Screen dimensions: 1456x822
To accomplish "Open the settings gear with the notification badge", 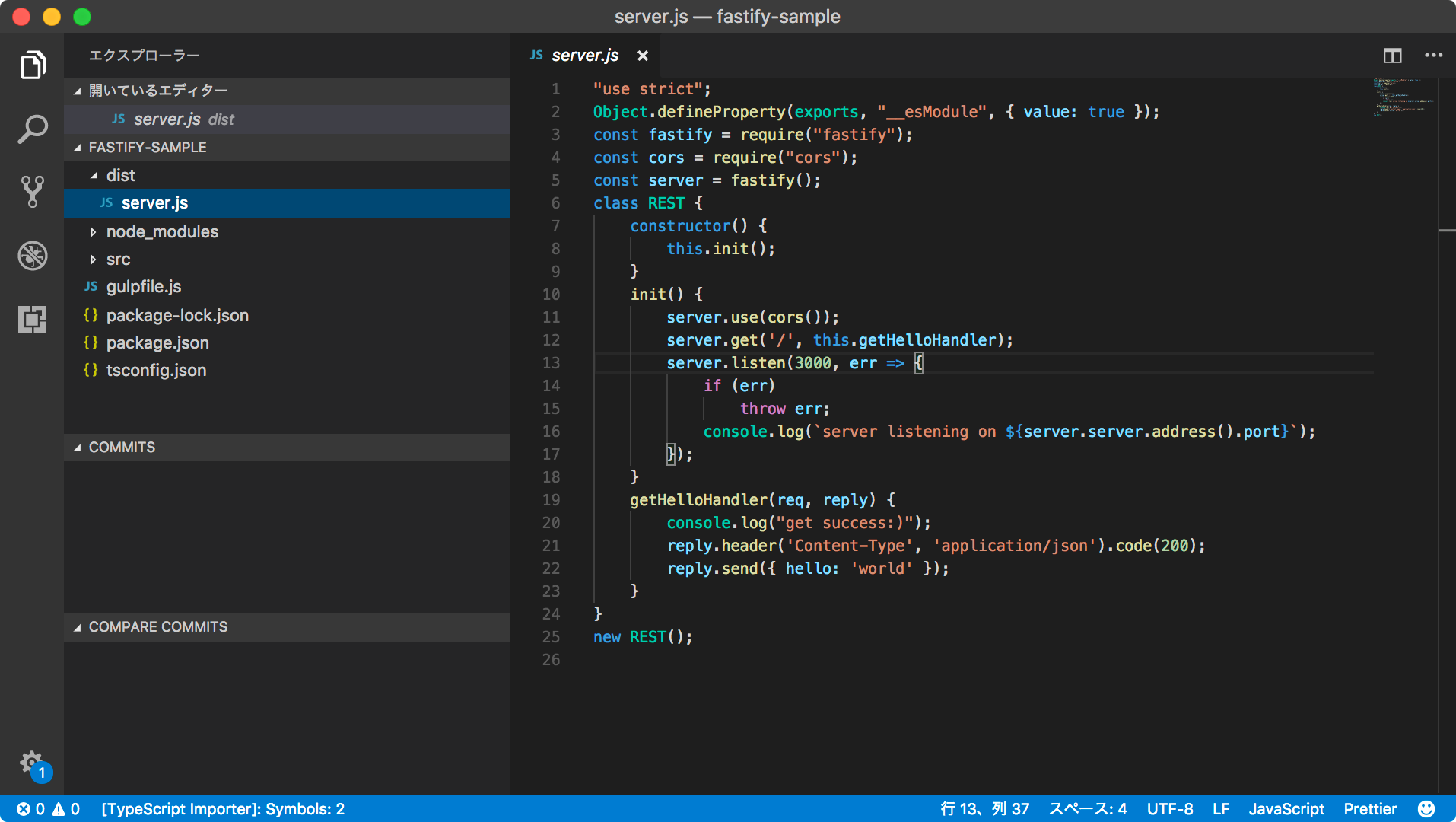I will click(32, 763).
